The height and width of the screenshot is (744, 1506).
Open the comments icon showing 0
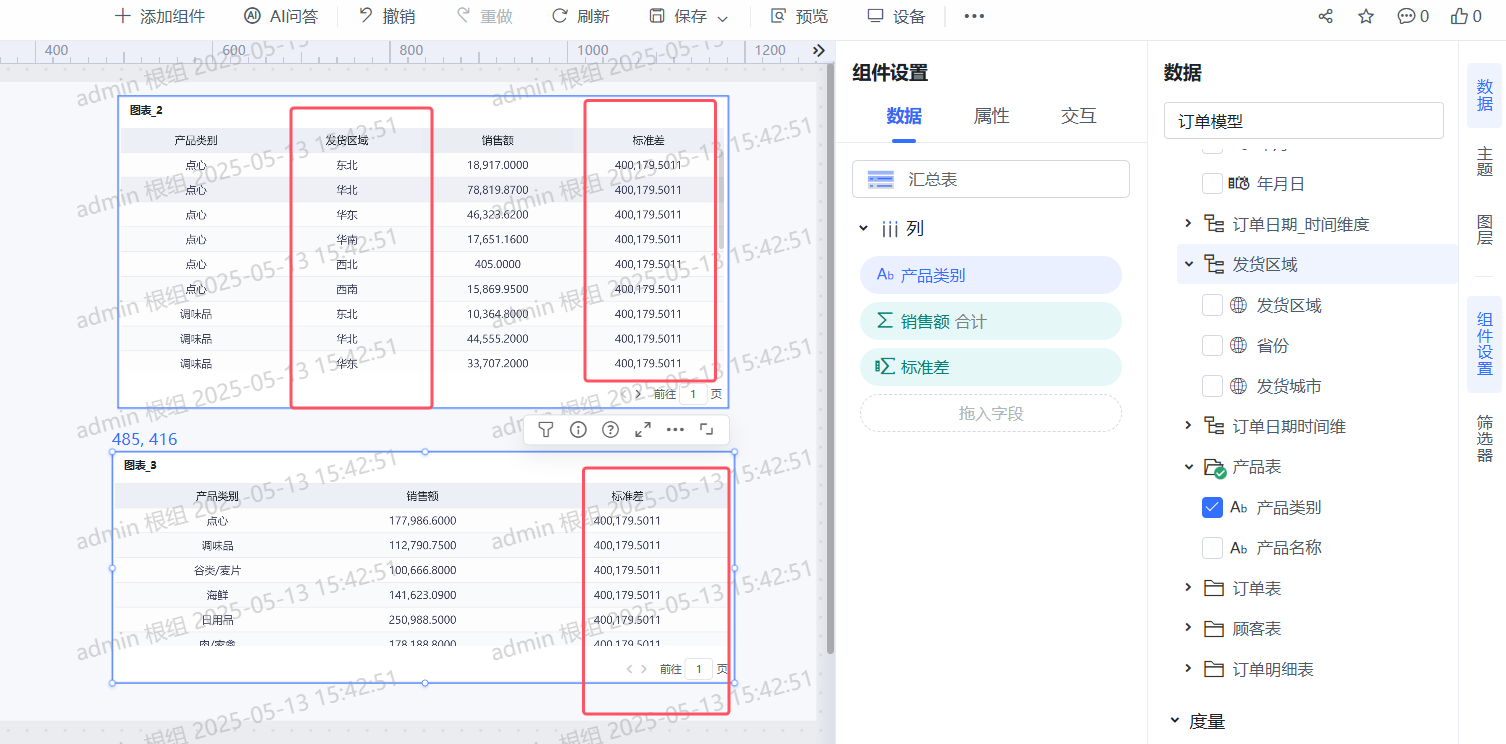click(x=1413, y=17)
